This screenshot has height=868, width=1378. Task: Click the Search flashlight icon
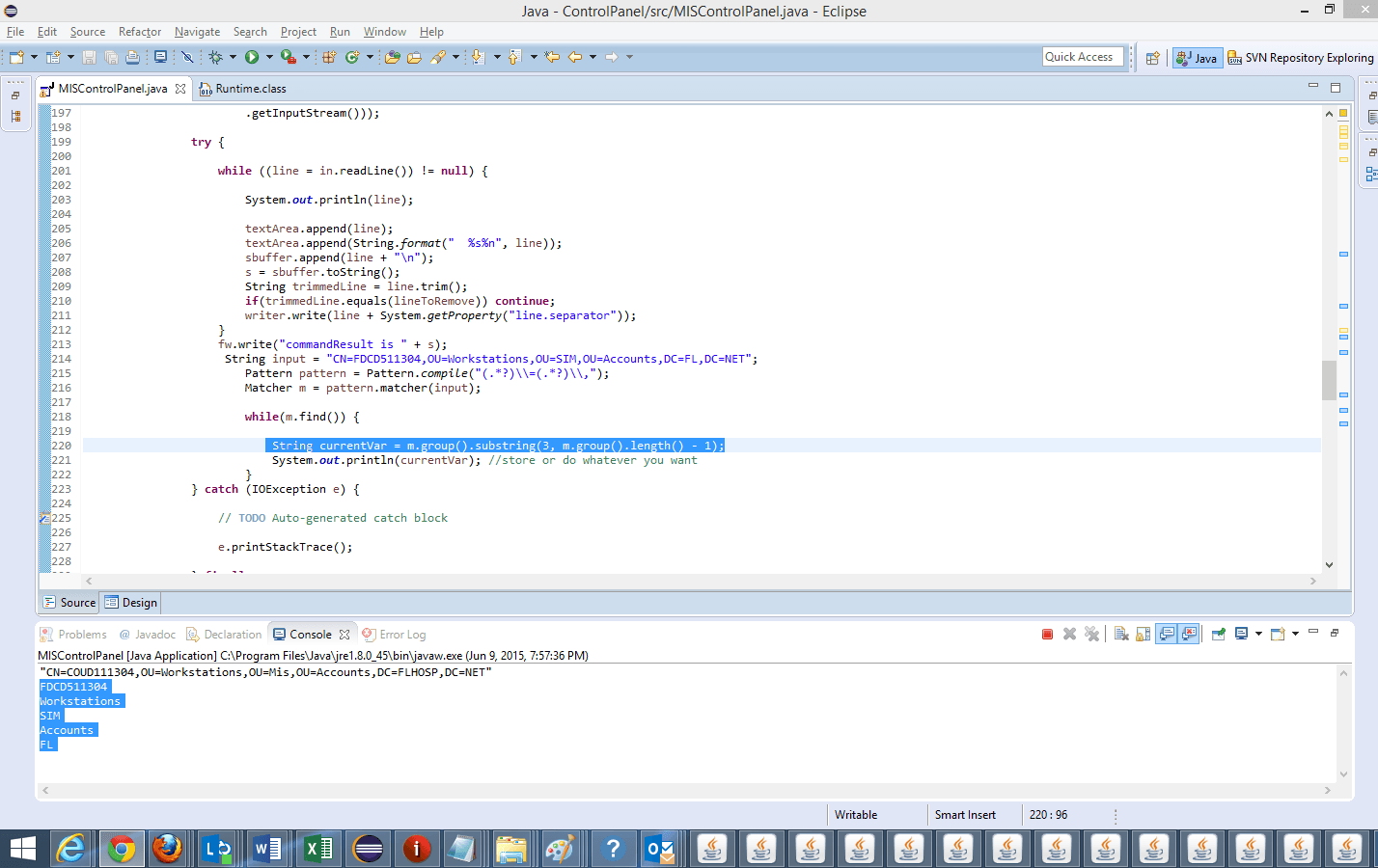pos(438,57)
